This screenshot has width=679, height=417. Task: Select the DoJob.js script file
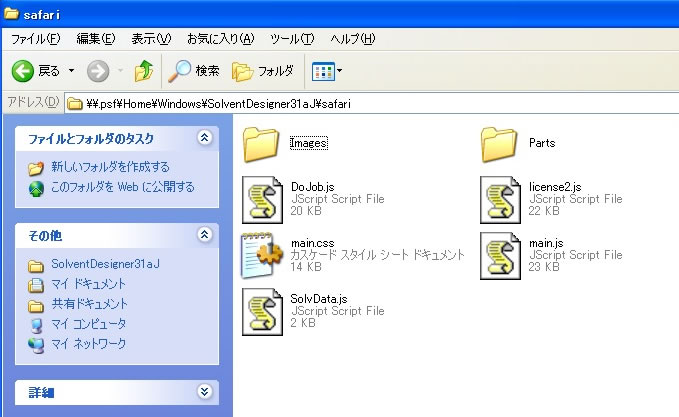pos(262,199)
